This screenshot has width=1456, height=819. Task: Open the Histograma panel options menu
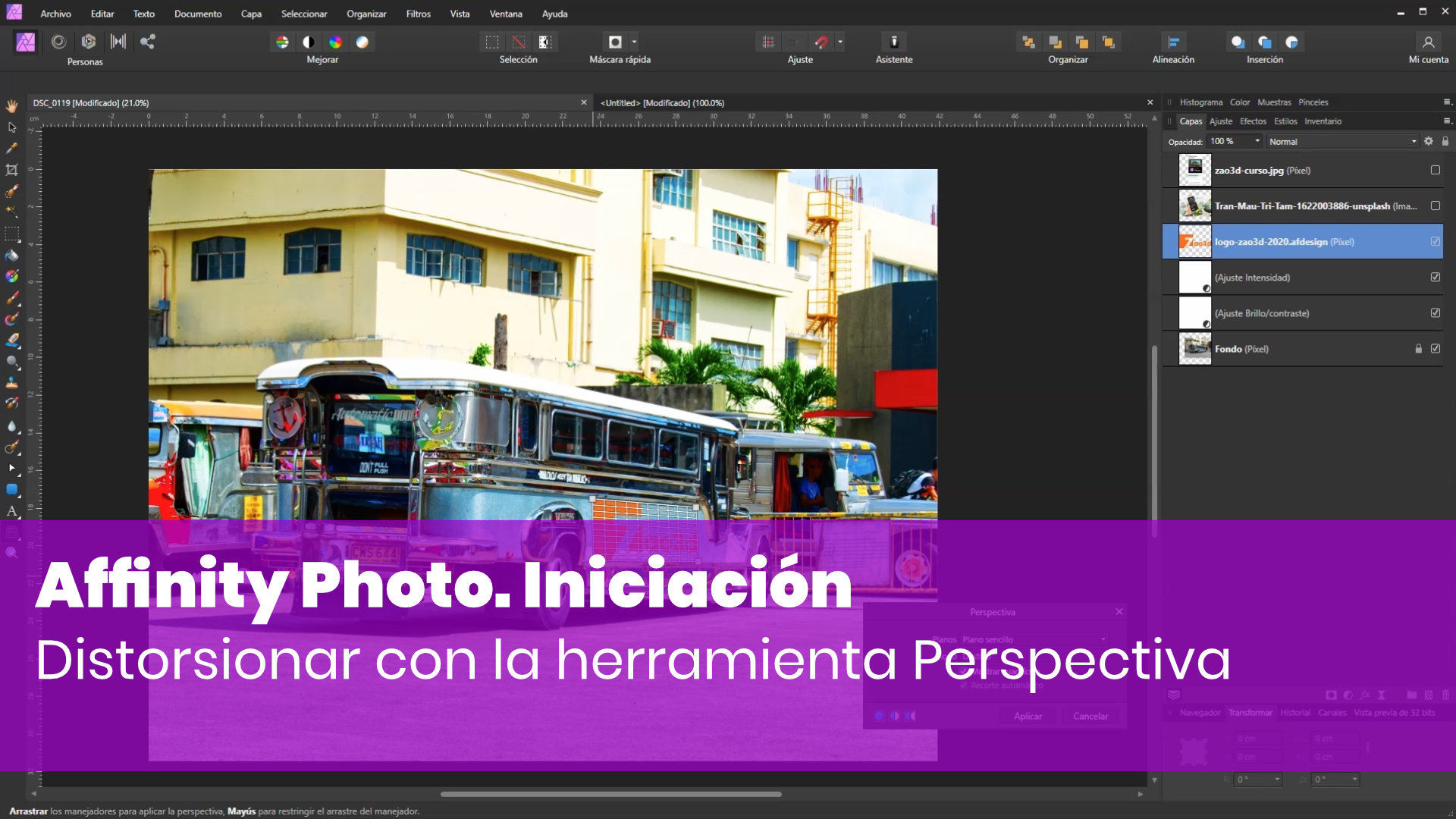click(1447, 102)
